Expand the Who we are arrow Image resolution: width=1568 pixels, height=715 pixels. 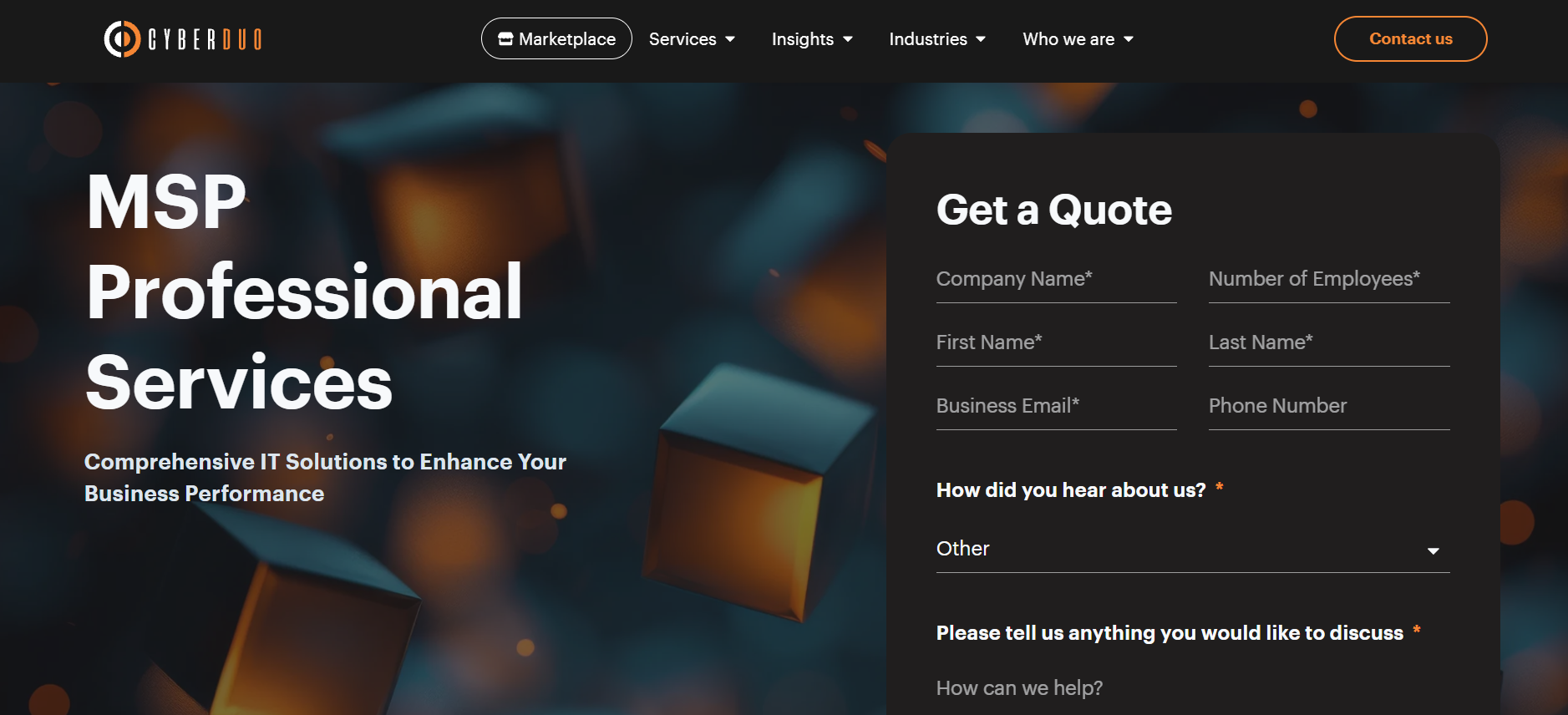tap(1129, 39)
